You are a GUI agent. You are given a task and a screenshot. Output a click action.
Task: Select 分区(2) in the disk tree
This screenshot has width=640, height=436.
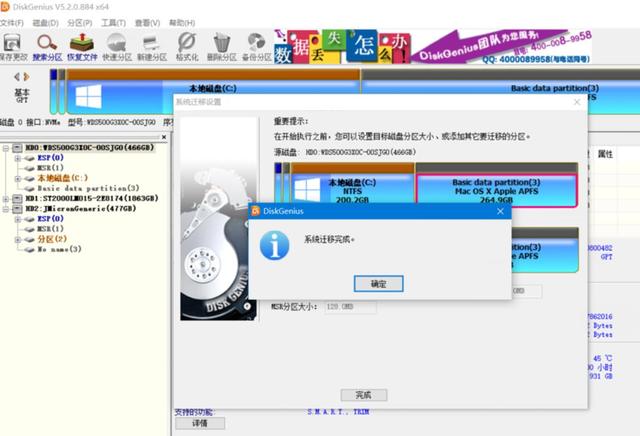tap(52, 239)
